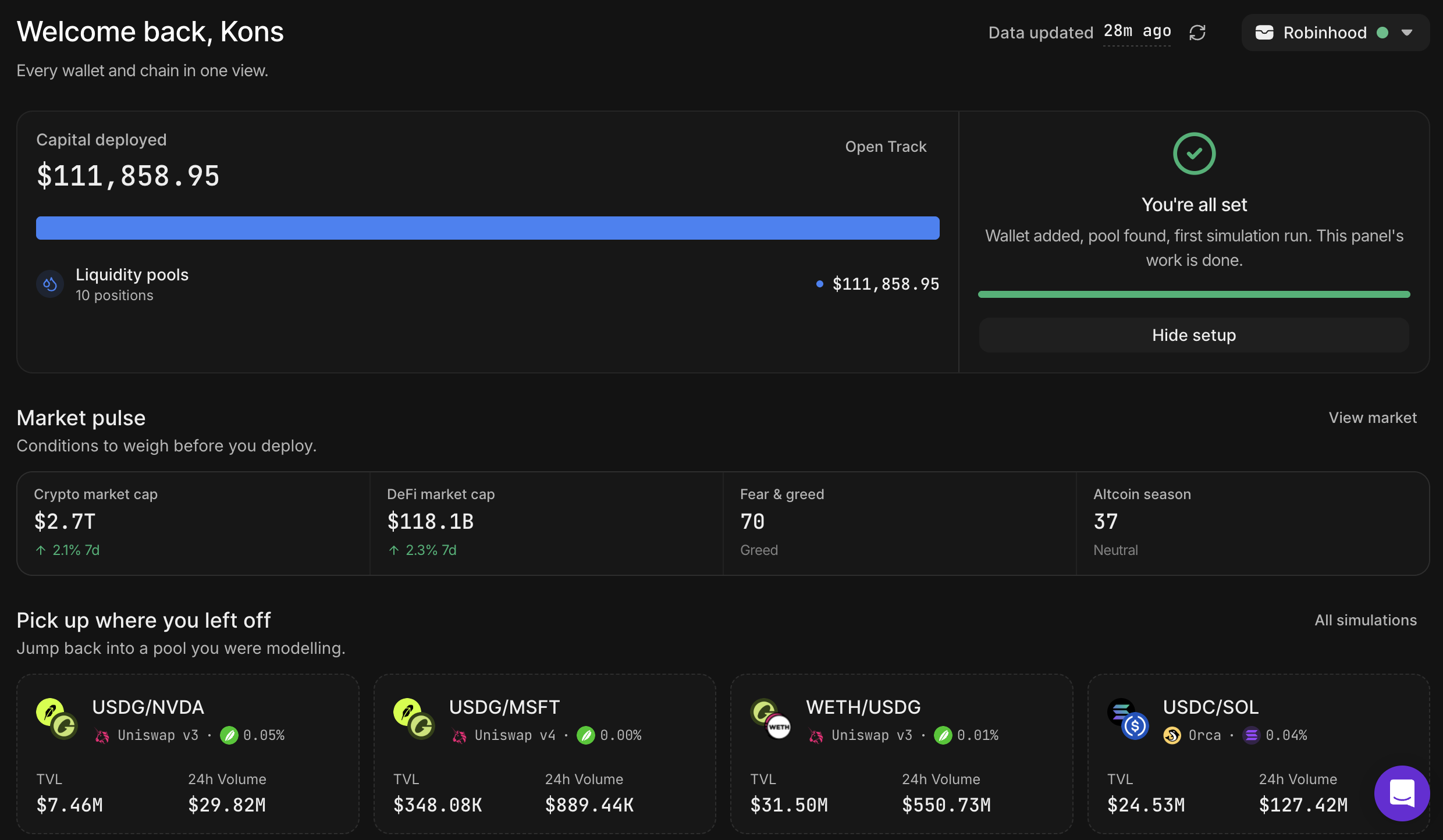Open the All simulations link

click(x=1366, y=620)
